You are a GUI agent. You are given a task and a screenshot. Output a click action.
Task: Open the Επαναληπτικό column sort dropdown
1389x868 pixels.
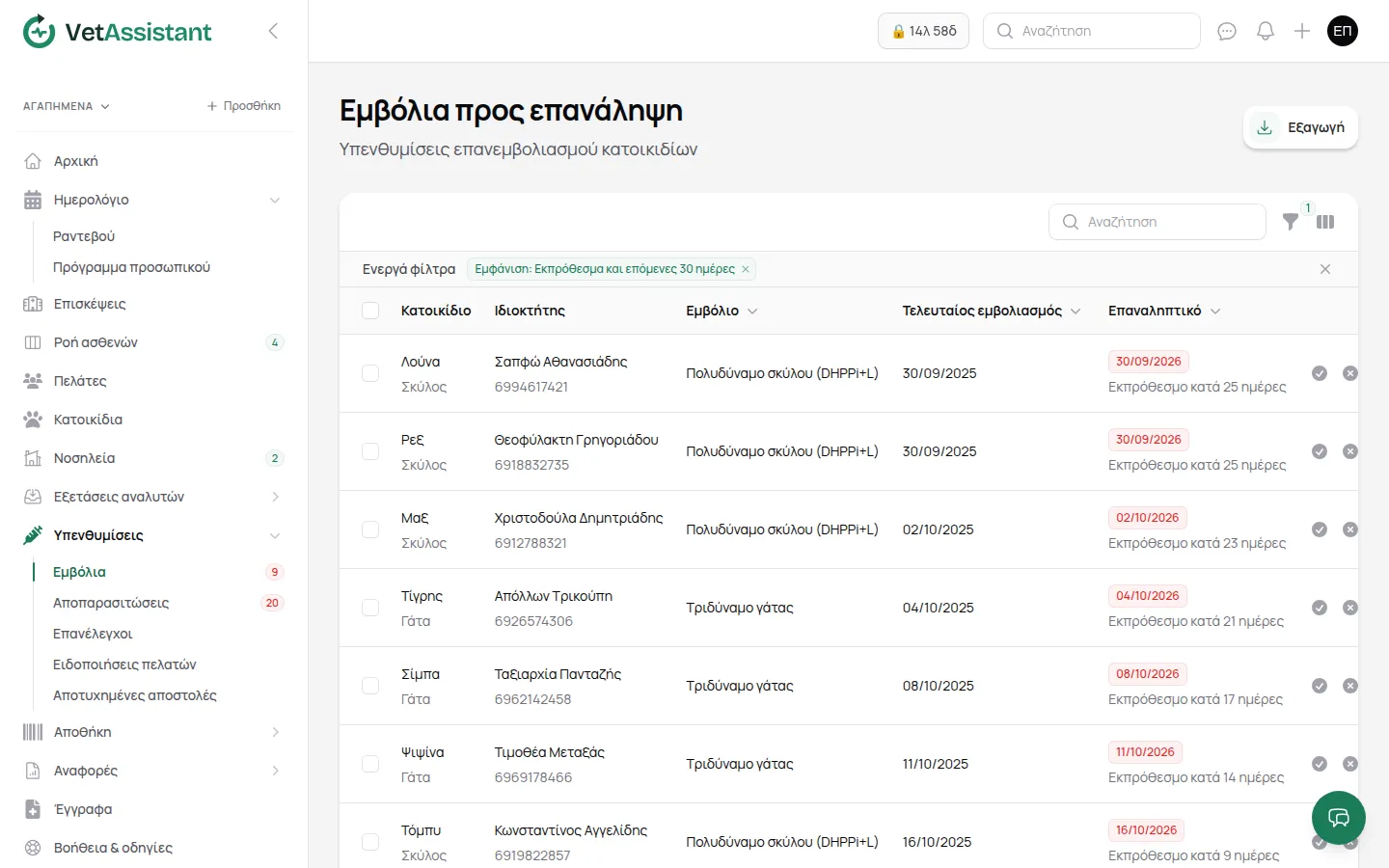[x=1215, y=312]
